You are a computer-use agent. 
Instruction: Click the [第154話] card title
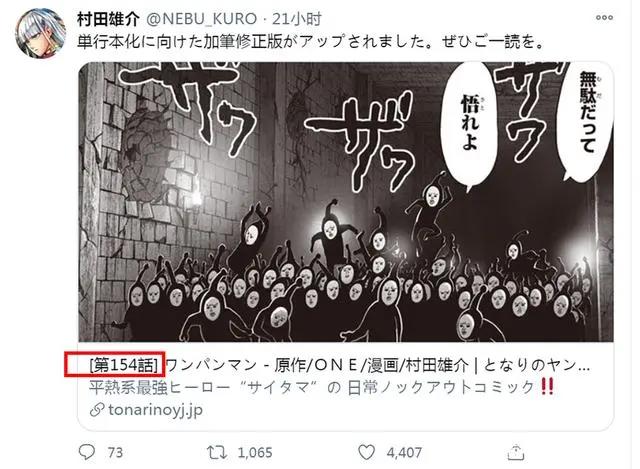coord(124,365)
